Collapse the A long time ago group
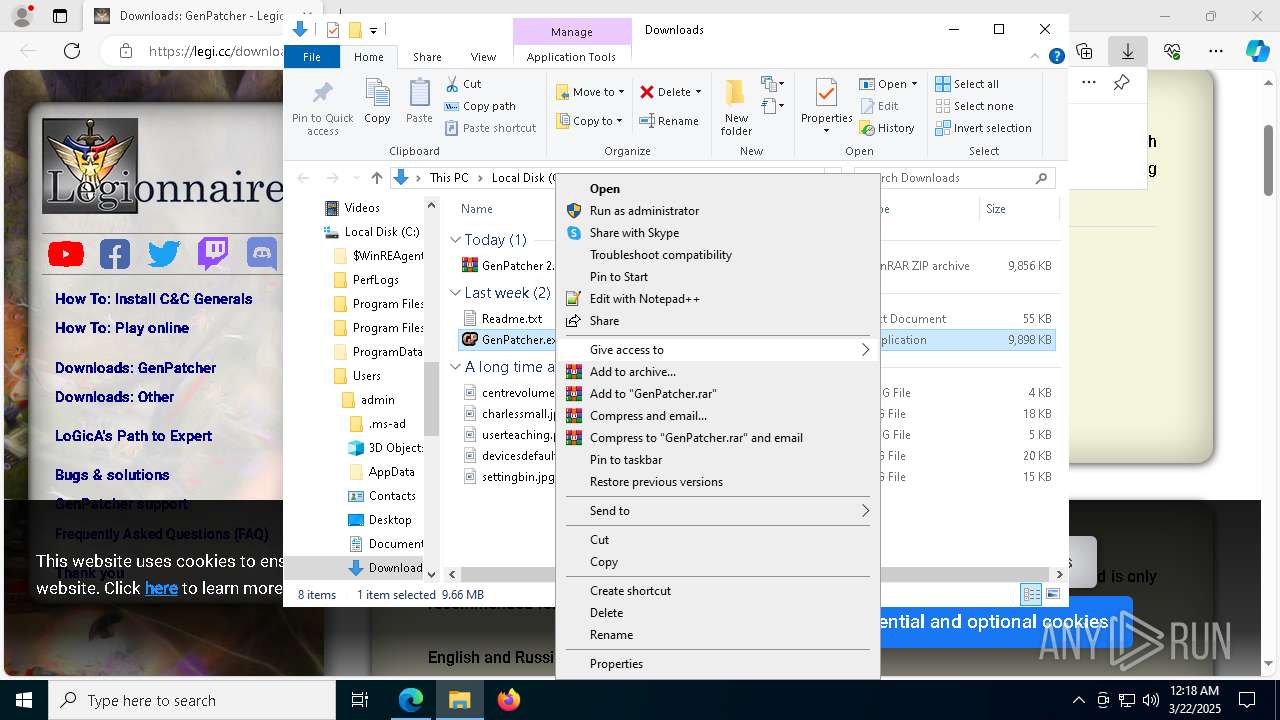Screen dimensions: 1280x720 pyautogui.click(x=455, y=367)
